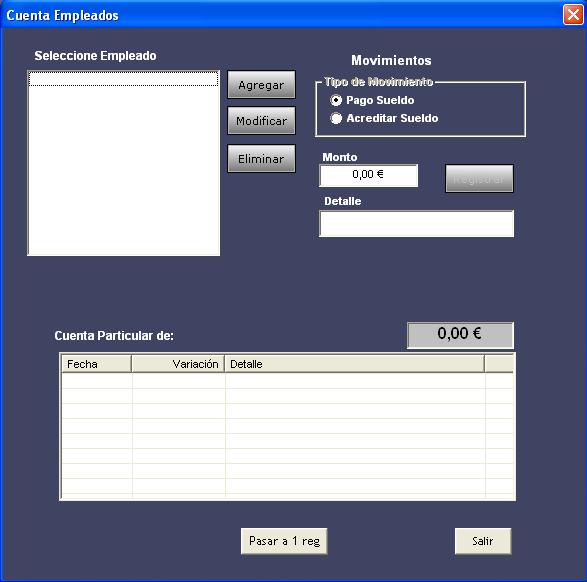This screenshot has height=582, width=587.
Task: Focus the Monto amount field
Action: [368, 175]
